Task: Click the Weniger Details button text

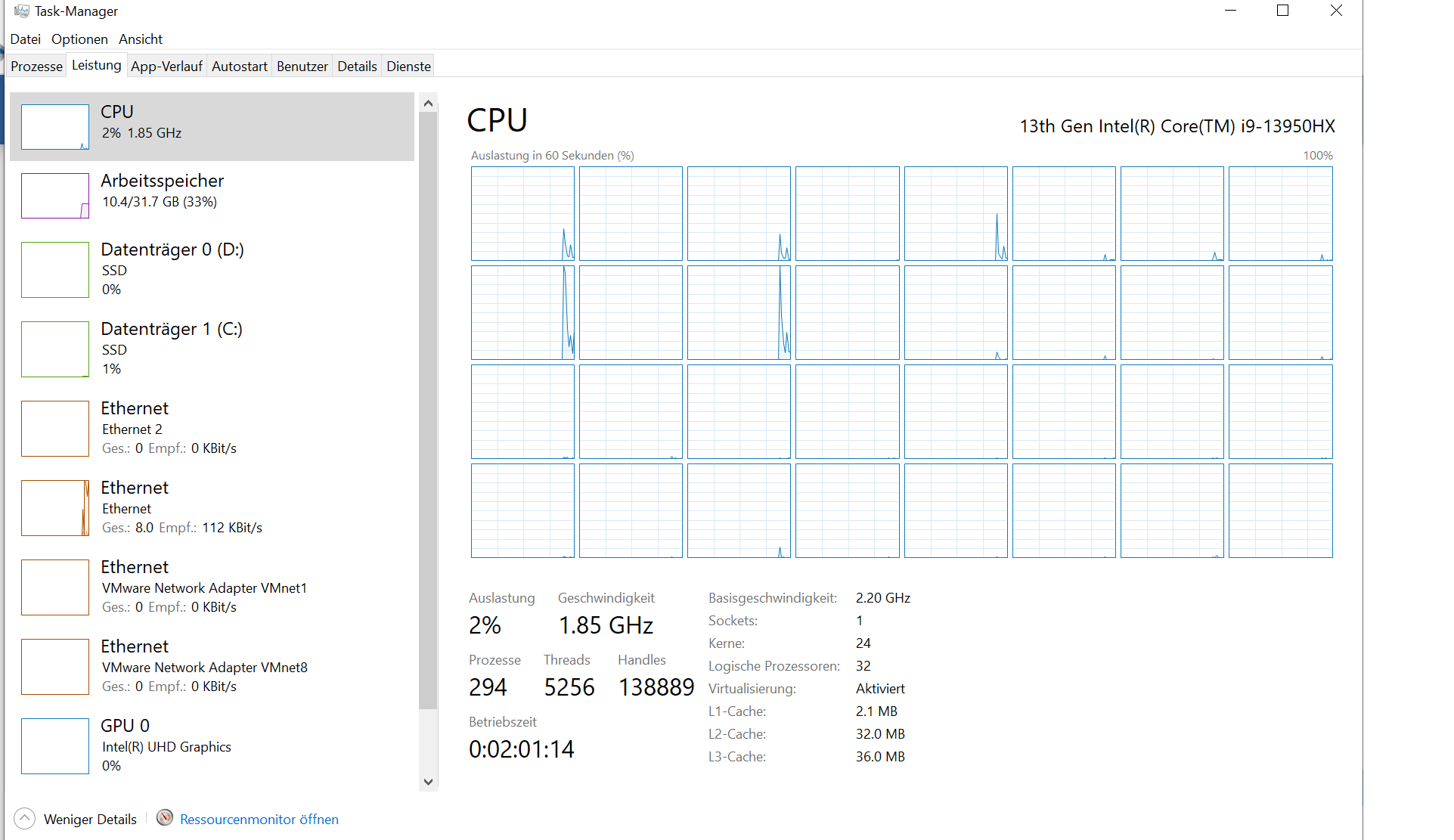Action: point(90,820)
